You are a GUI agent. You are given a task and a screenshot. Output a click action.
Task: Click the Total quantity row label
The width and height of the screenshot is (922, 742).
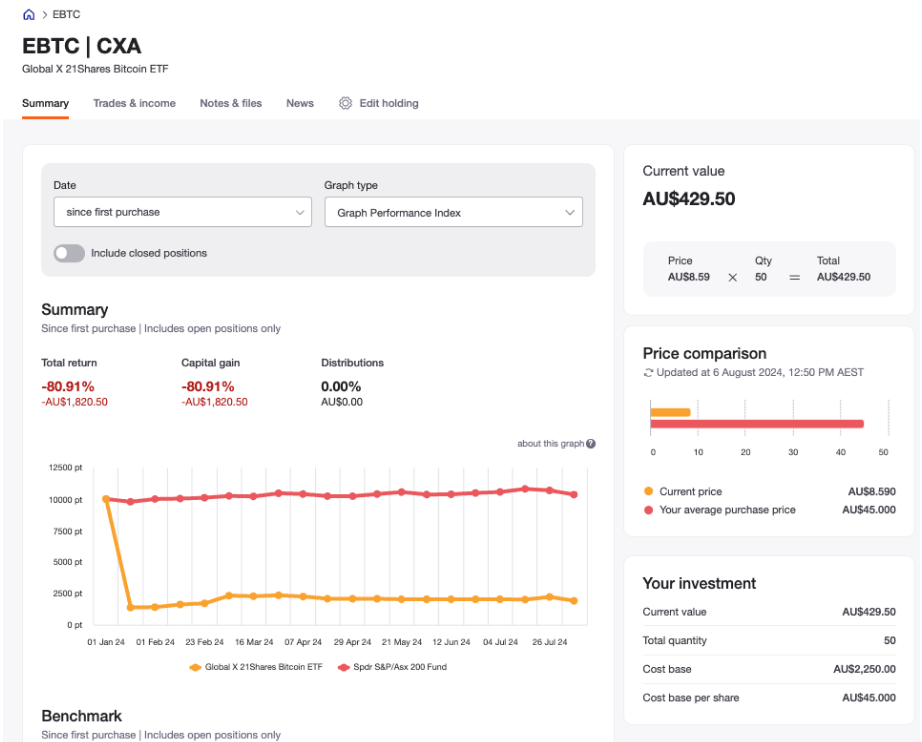point(674,640)
